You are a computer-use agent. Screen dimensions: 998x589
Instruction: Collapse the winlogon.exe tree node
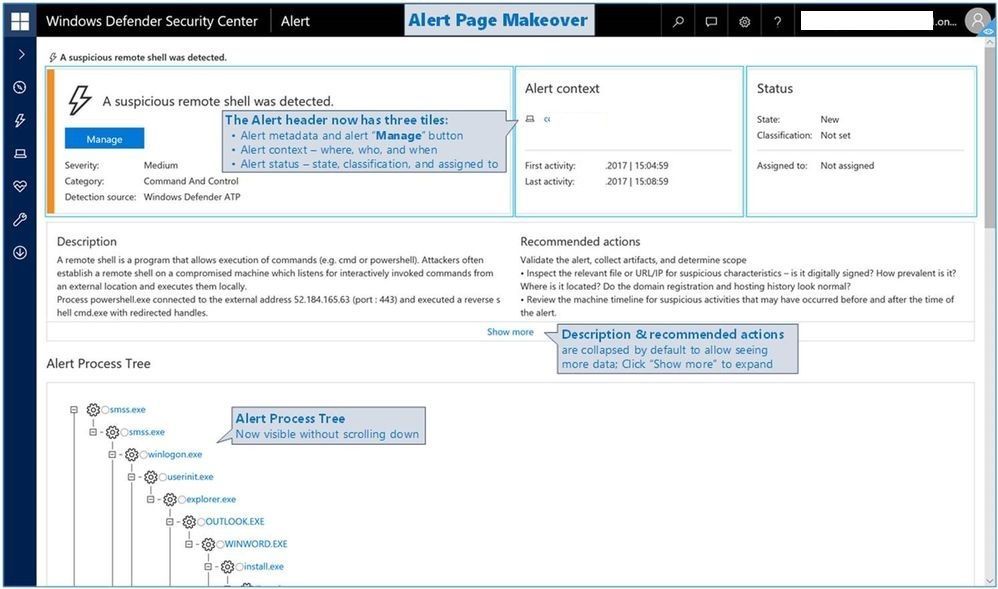tap(112, 455)
